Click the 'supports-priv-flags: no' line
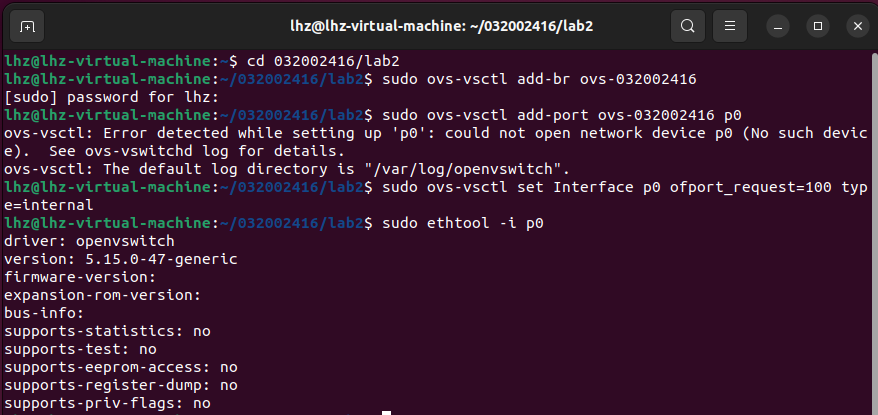Screen dimensions: 878x415 107,403
